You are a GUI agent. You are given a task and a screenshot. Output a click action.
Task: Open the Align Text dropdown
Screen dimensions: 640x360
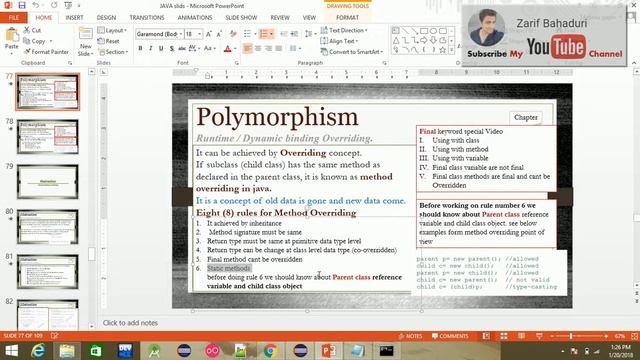[339, 41]
